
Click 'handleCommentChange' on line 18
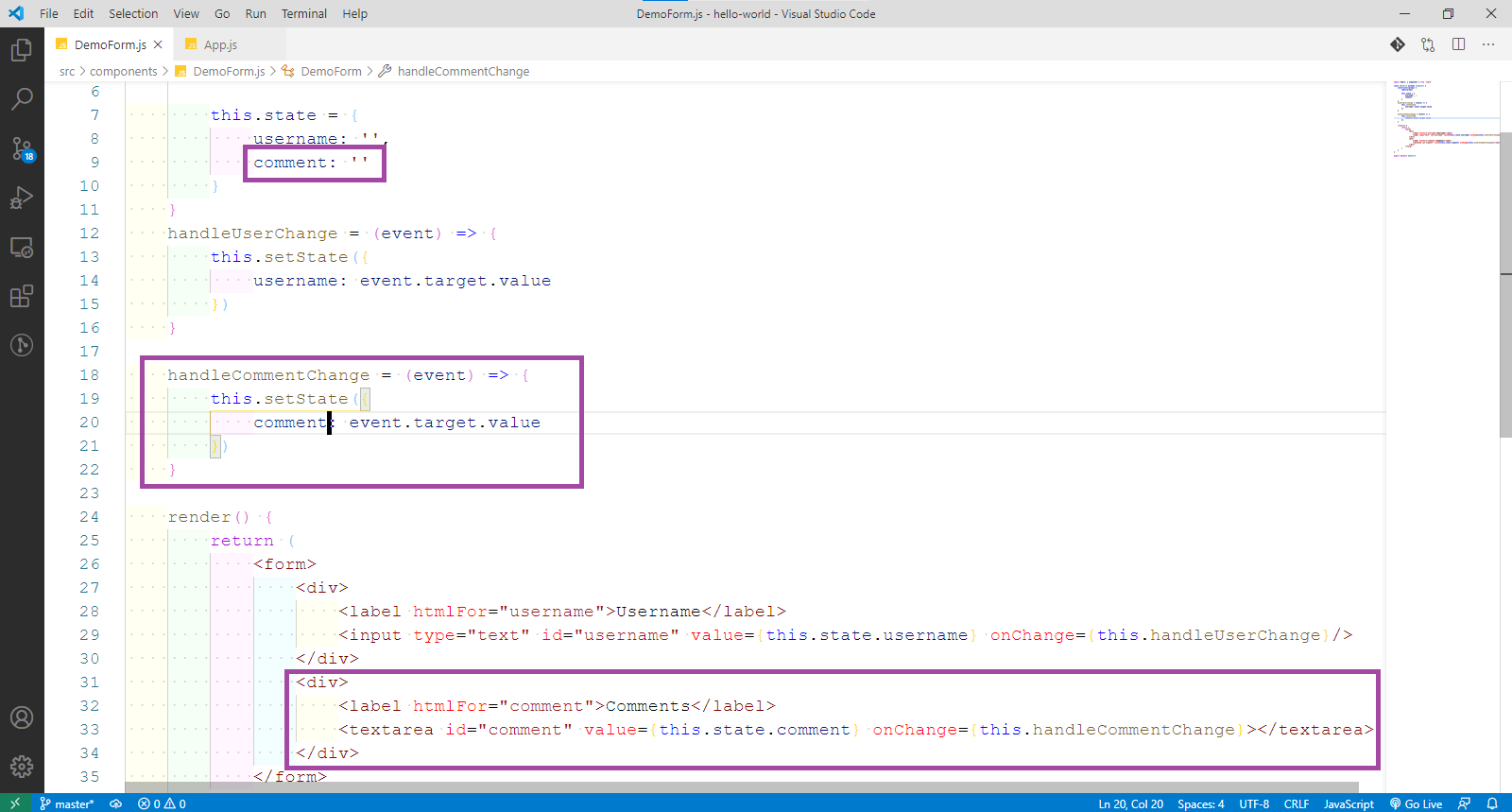tap(268, 375)
